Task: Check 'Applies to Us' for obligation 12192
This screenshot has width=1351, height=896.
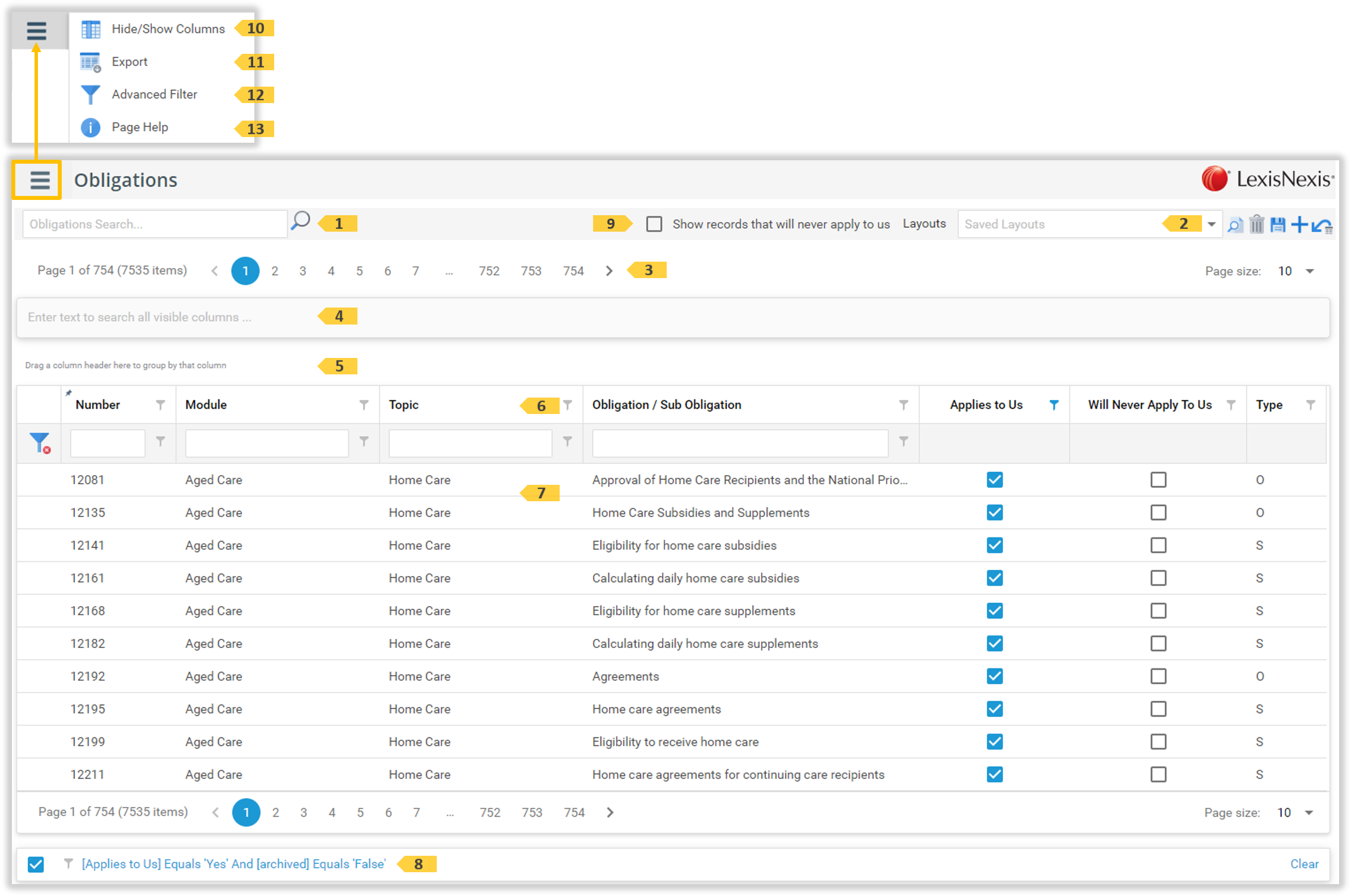Action: pos(994,677)
